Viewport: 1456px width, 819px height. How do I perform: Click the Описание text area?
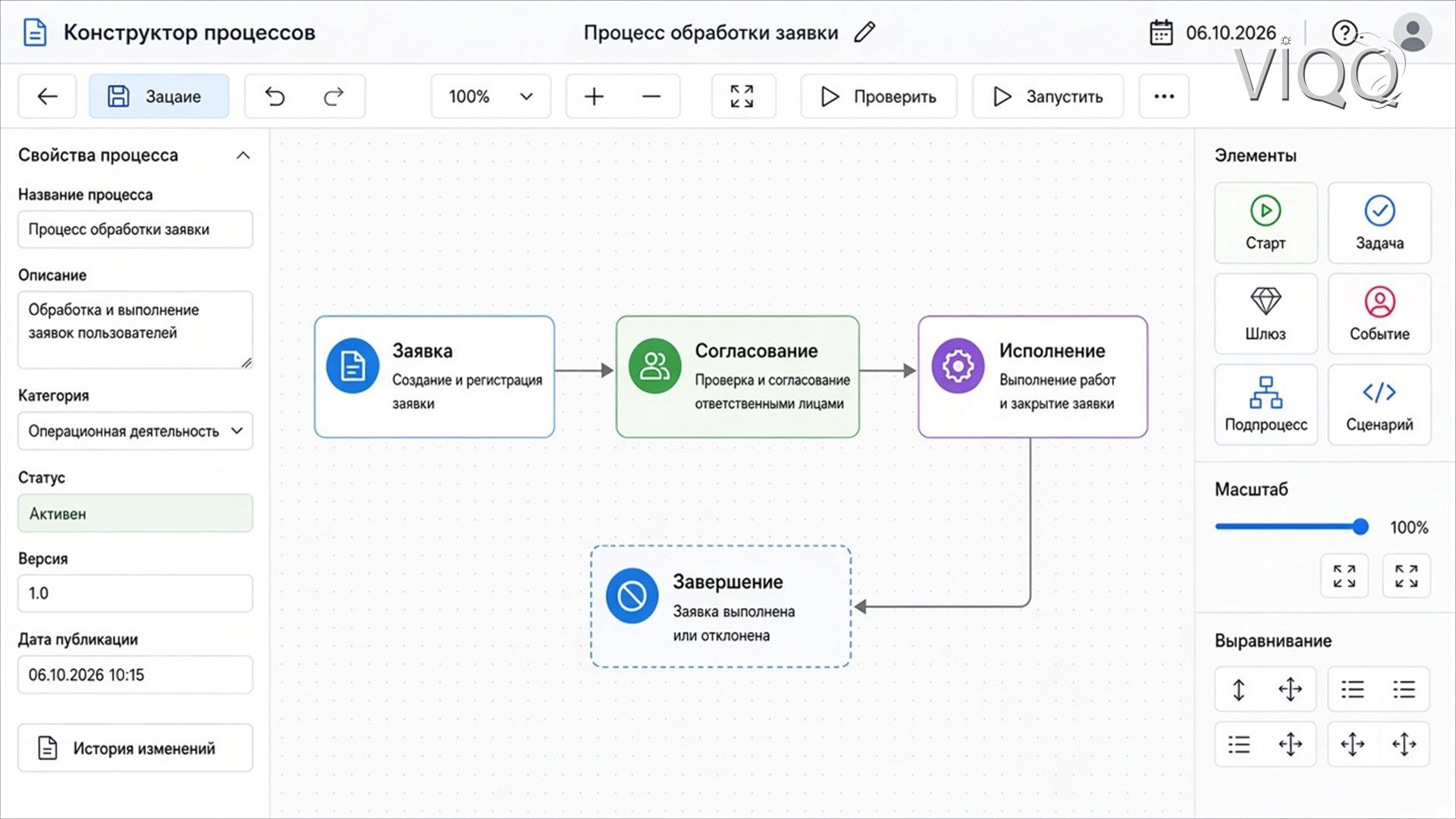pyautogui.click(x=135, y=330)
